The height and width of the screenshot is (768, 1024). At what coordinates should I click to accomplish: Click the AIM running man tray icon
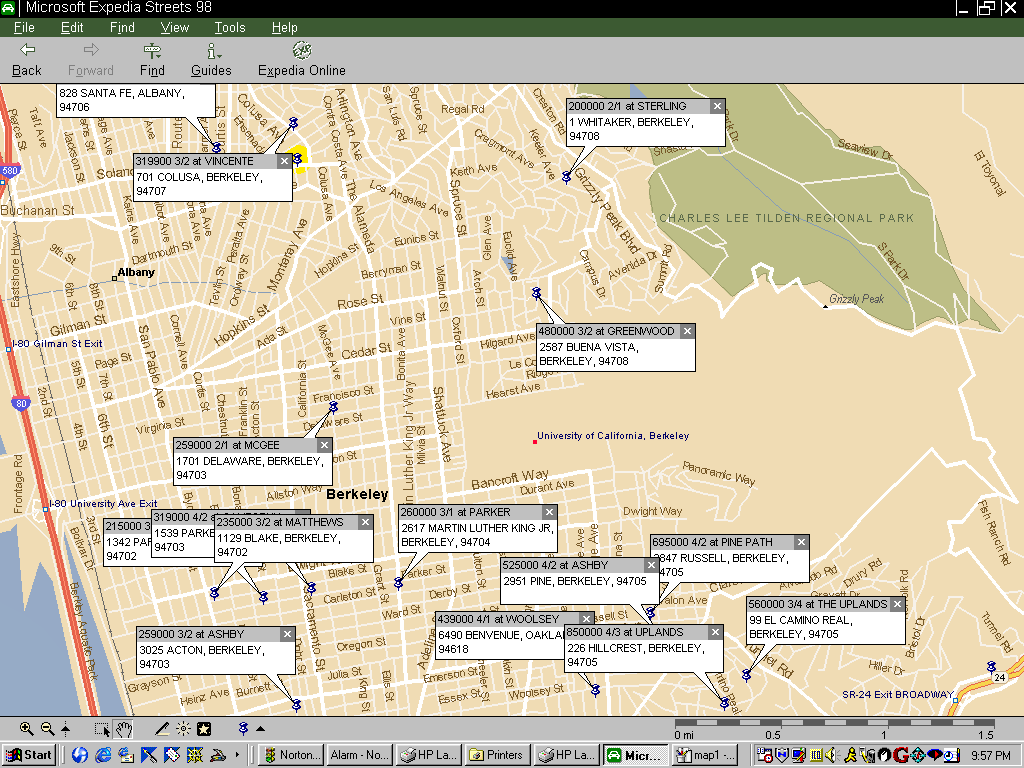click(850, 755)
